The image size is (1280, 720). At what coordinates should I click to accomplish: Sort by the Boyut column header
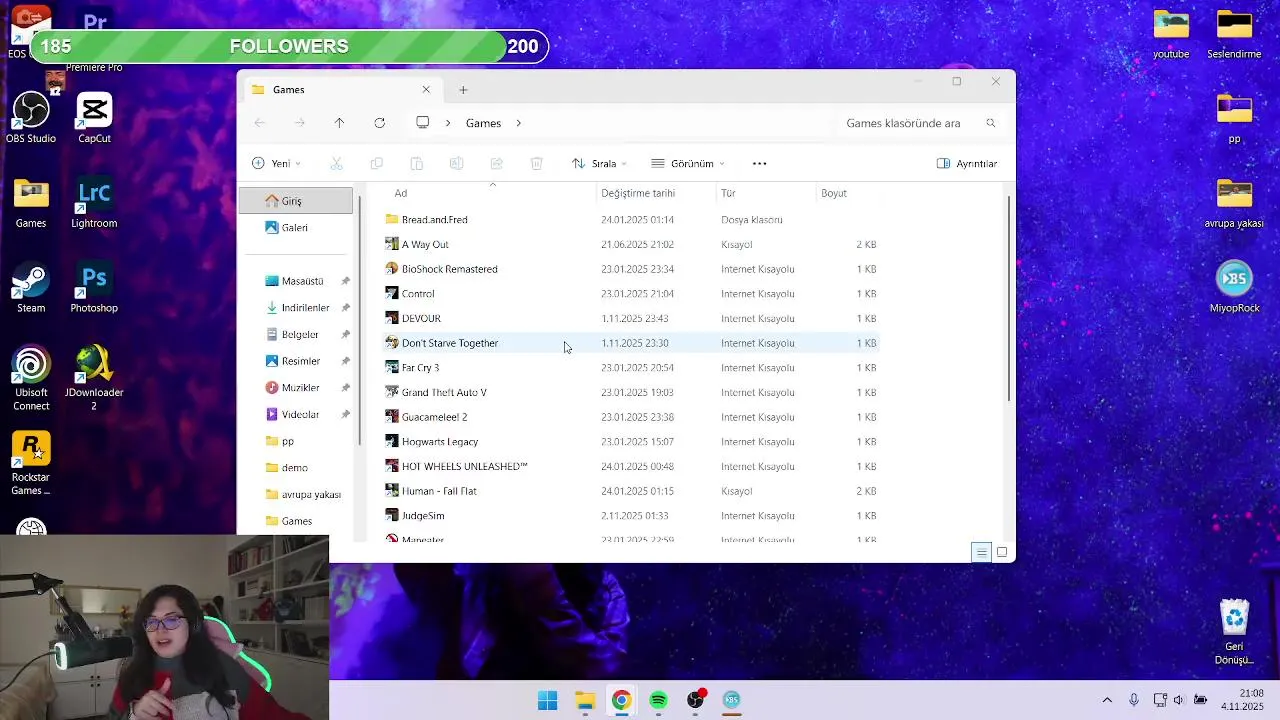[849, 193]
